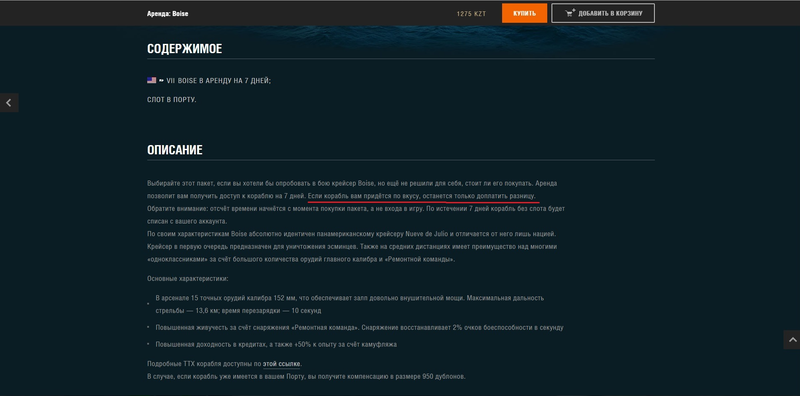Viewport: 800px width, 396px height.
Task: Jump to page top with up arrow
Action: (x=791, y=339)
